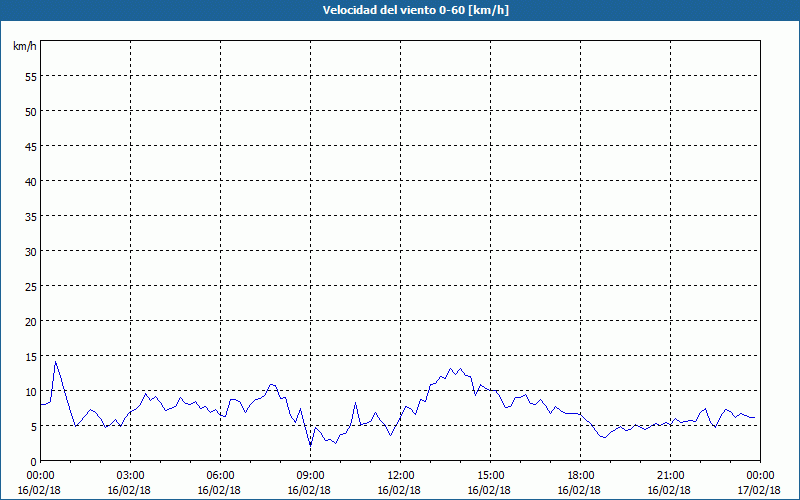Click the "km/h" axis unit label

tap(24, 46)
